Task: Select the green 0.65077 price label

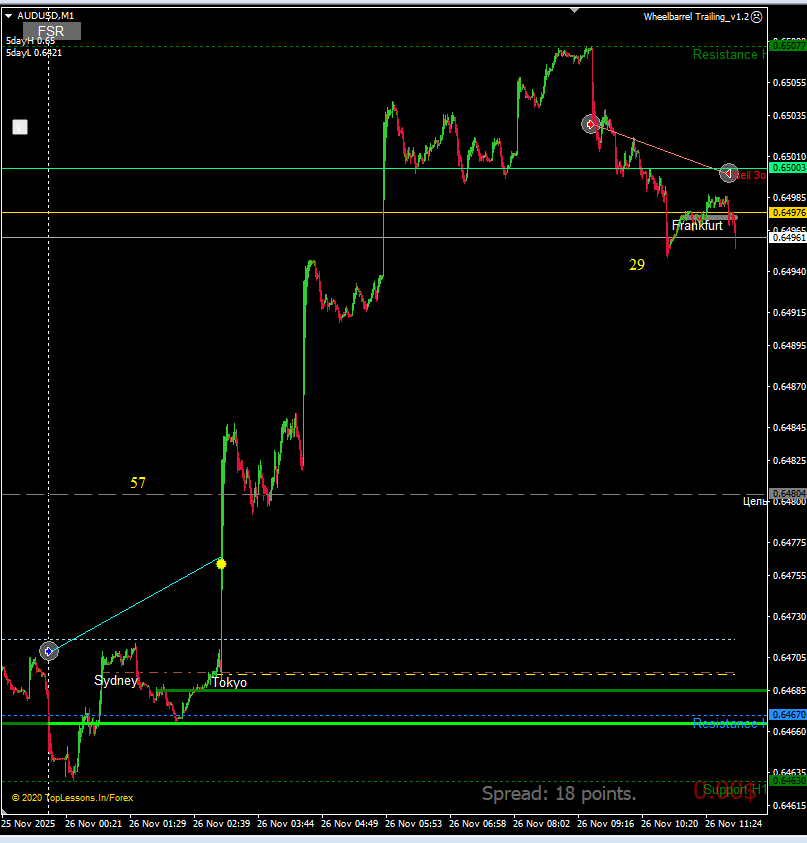Action: (788, 45)
